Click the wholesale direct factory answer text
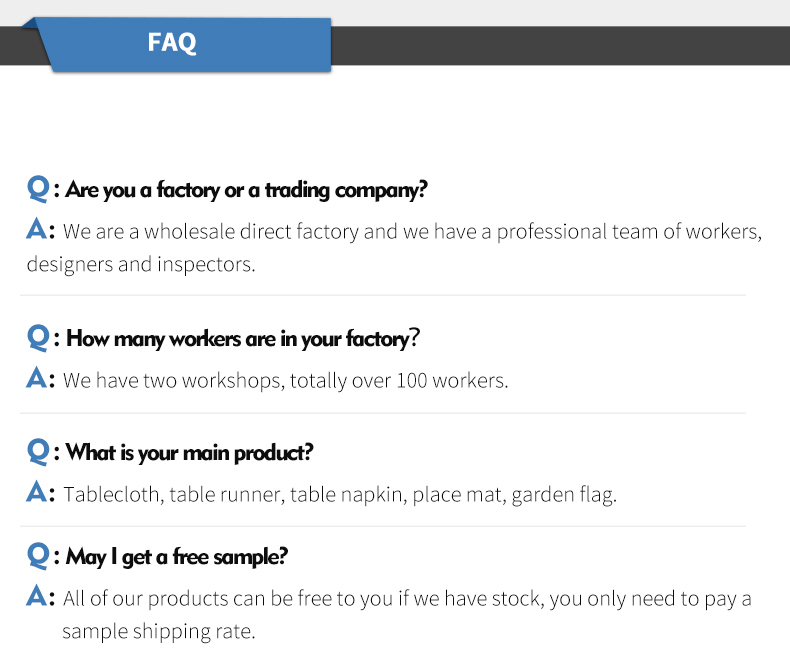 pyautogui.click(x=412, y=232)
